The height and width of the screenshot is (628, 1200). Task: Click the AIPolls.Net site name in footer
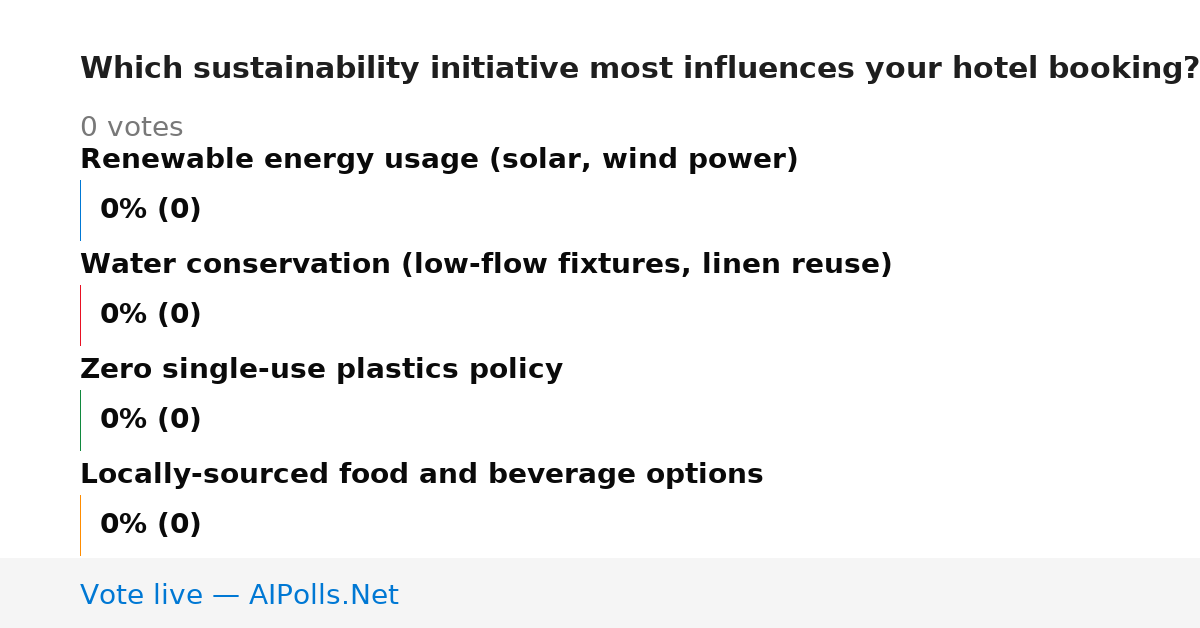(323, 596)
